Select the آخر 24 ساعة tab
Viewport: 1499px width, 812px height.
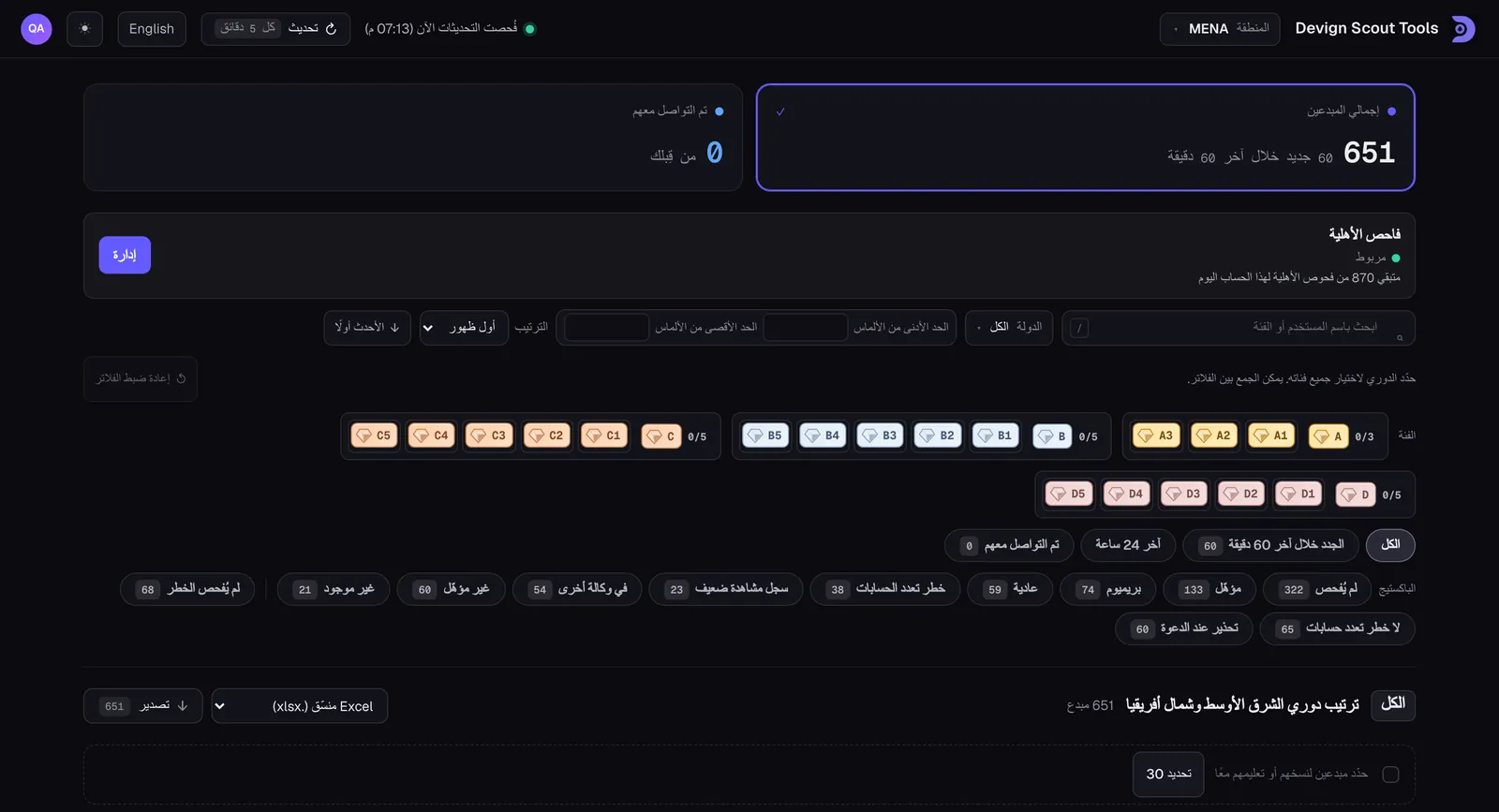[1128, 545]
